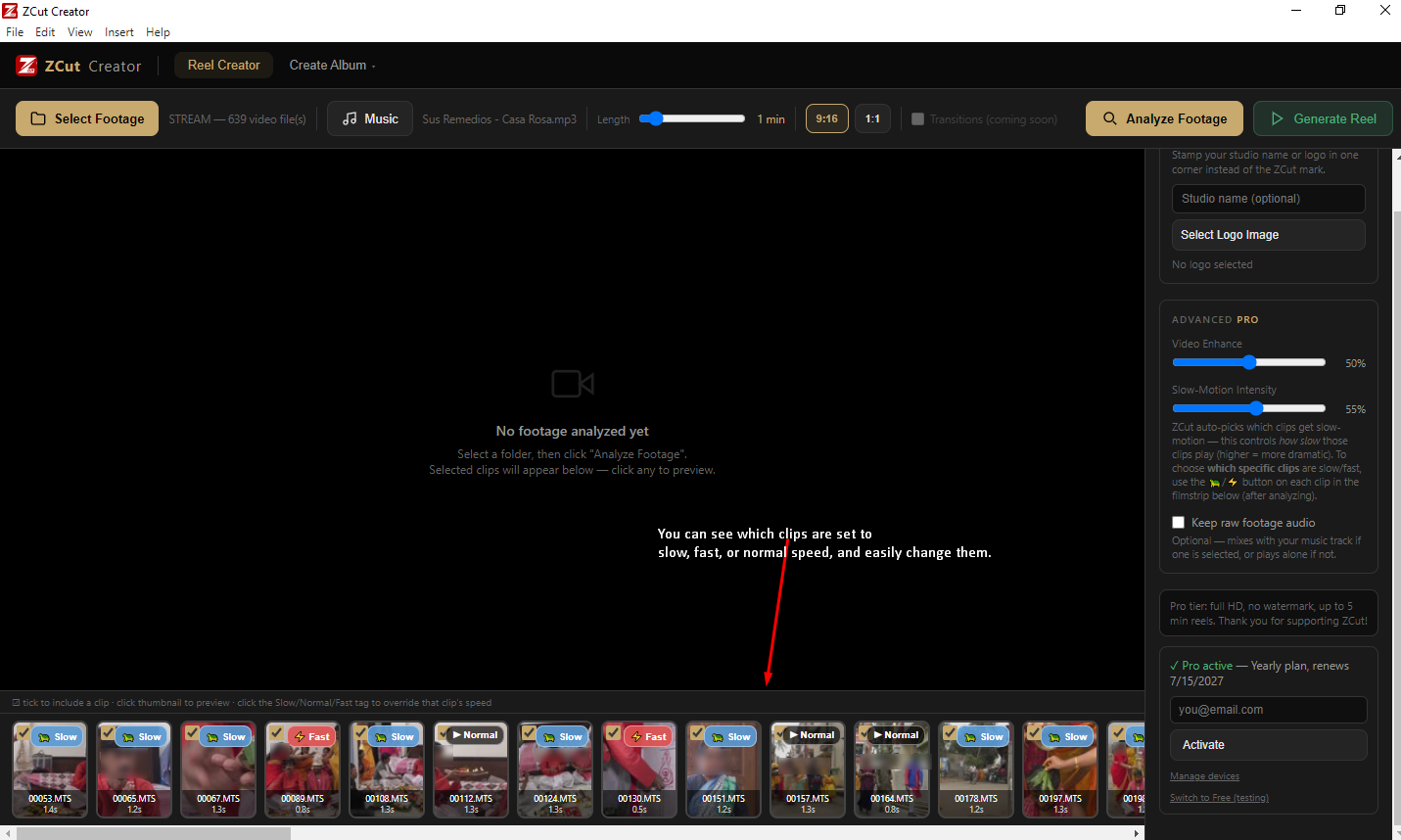Click the Fast tag on clip 00130.MTS
Image resolution: width=1401 pixels, height=840 pixels.
(x=647, y=737)
